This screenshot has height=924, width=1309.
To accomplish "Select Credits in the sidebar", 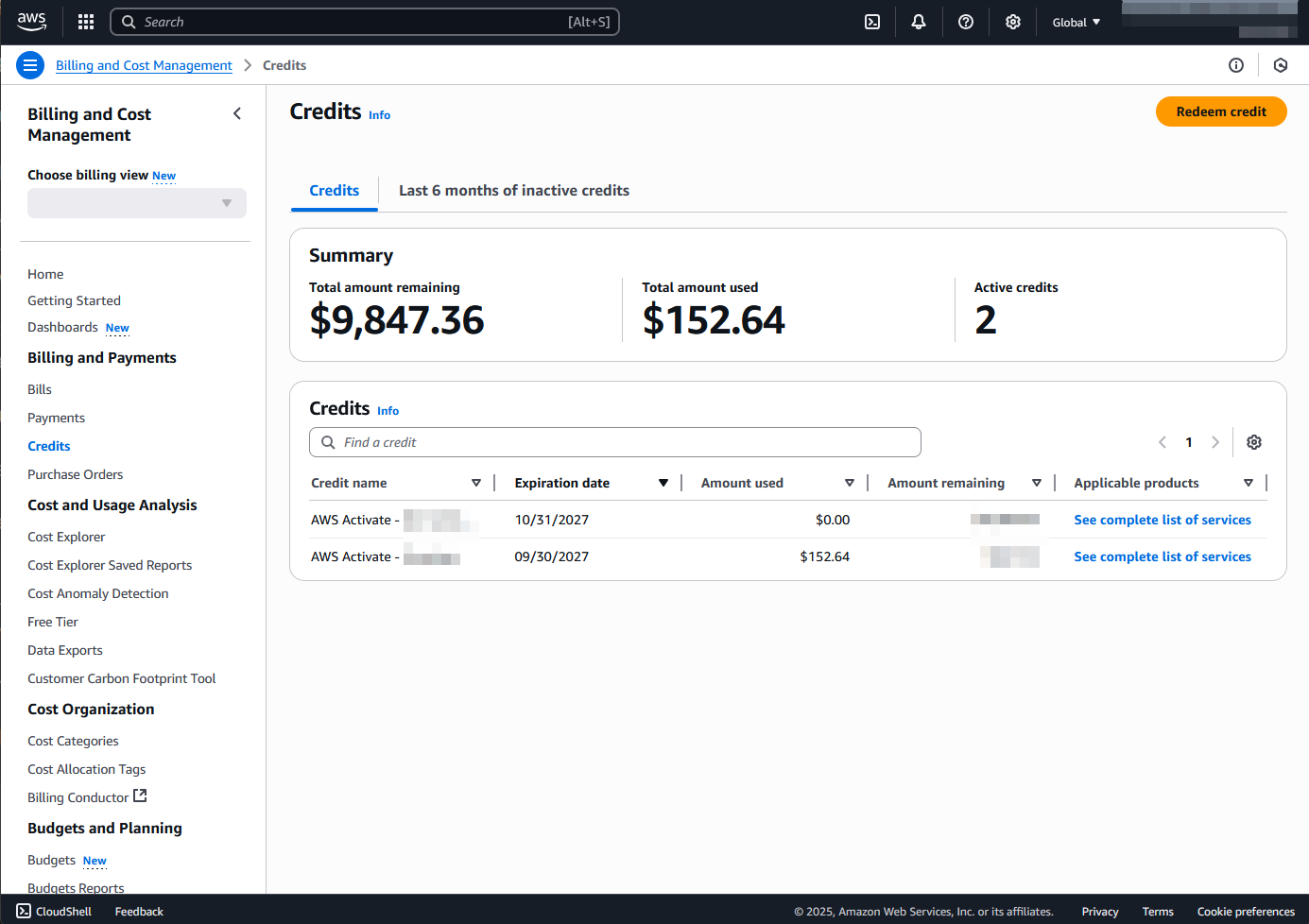I will click(x=49, y=446).
